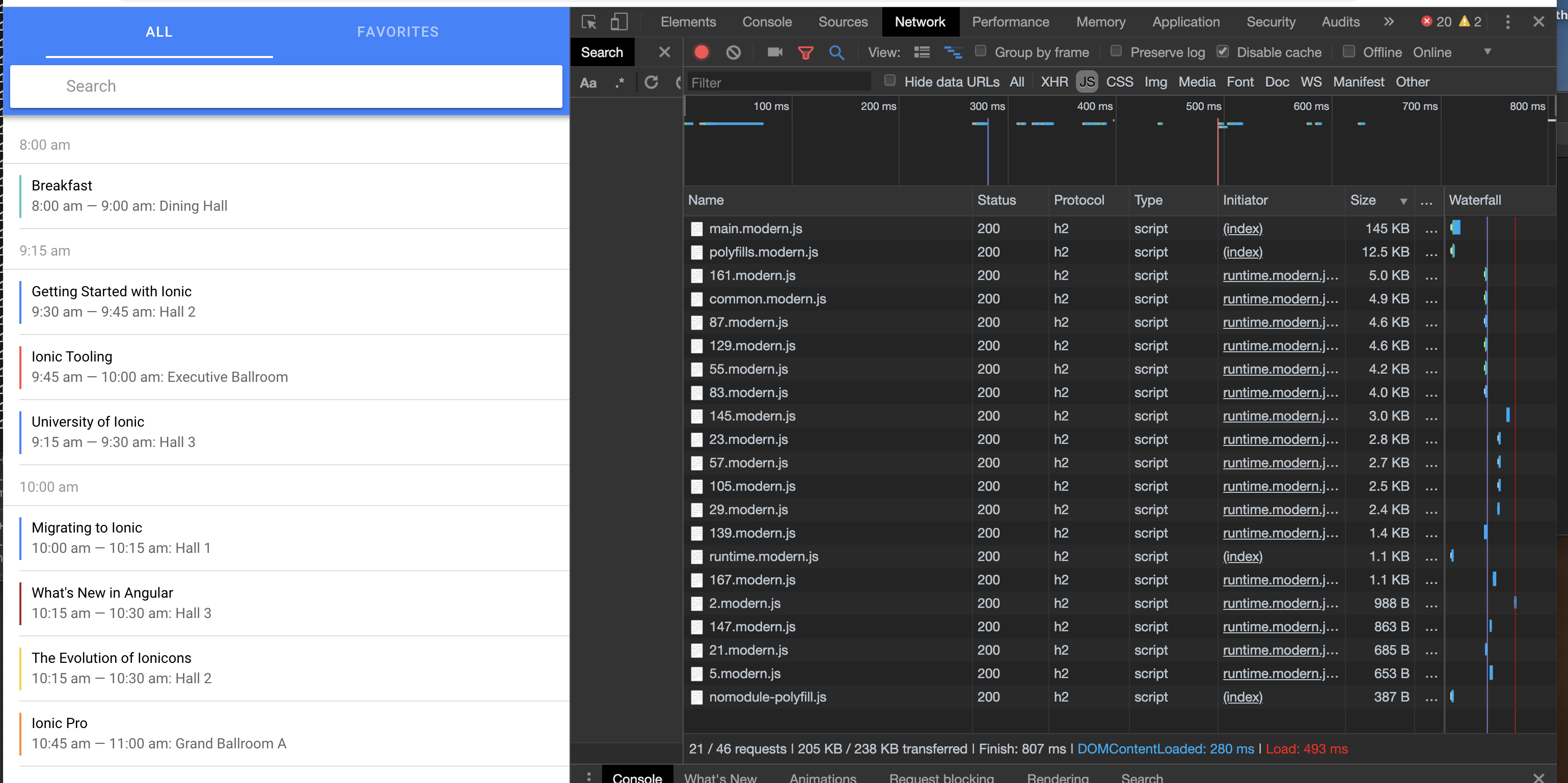Clear the network log
This screenshot has height=783, width=1568.
coord(734,52)
